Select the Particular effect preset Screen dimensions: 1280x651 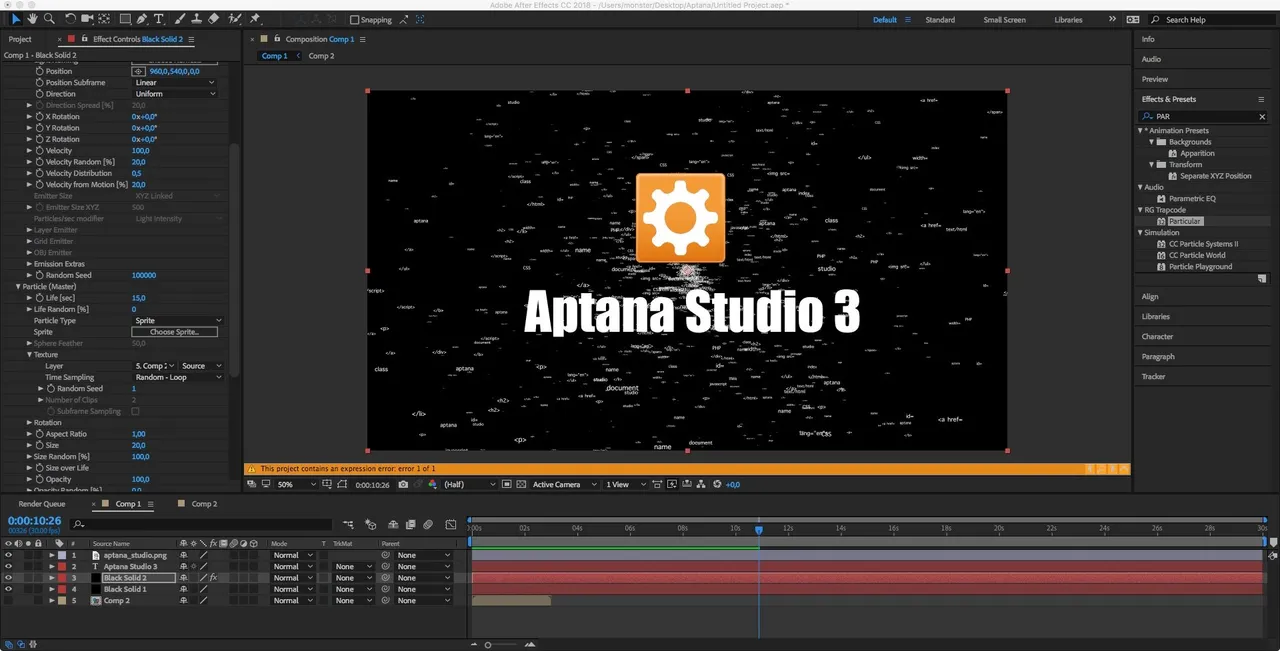[x=1185, y=221]
